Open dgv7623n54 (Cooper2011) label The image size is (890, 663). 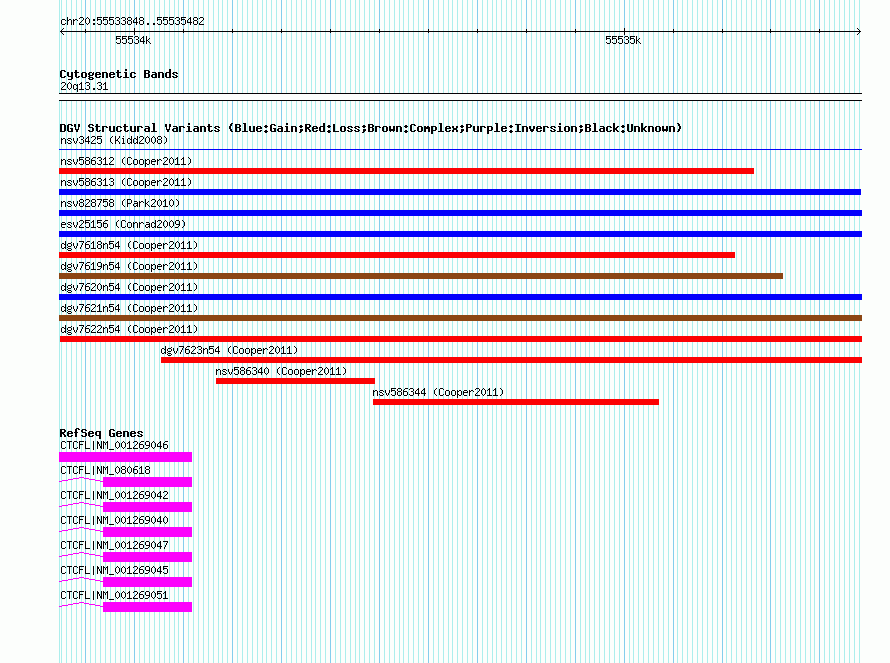[229, 350]
